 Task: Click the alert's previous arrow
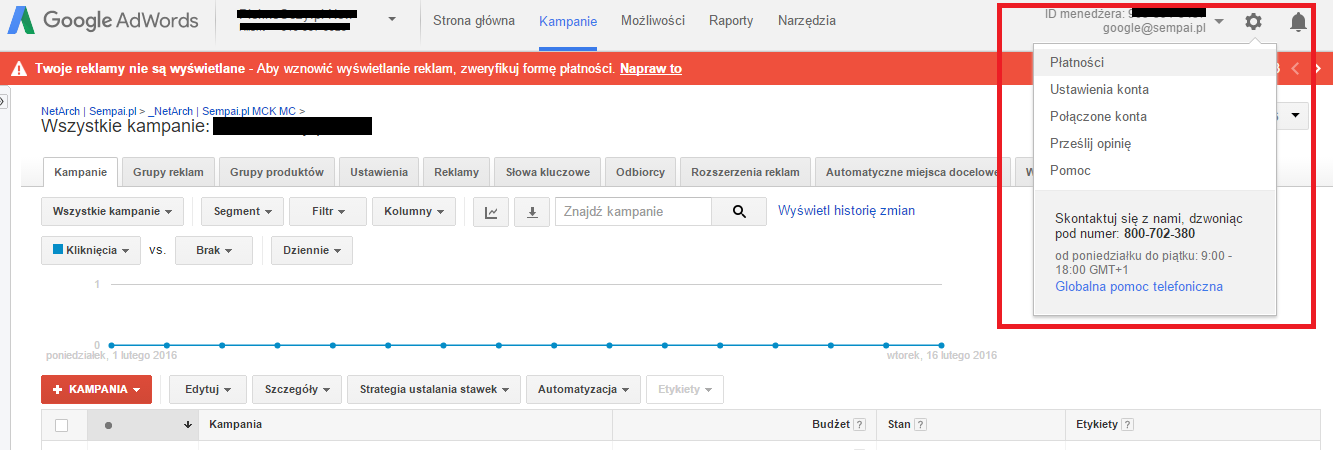(x=1296, y=68)
